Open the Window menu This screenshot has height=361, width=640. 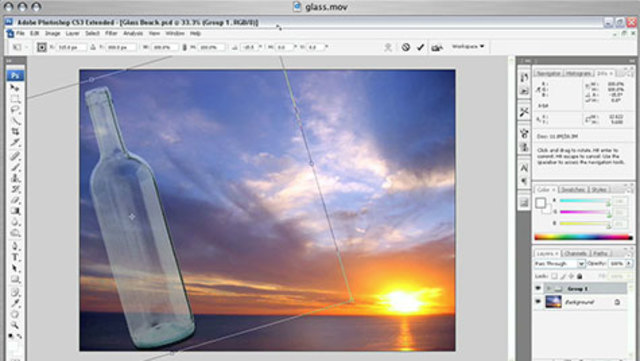(x=175, y=33)
